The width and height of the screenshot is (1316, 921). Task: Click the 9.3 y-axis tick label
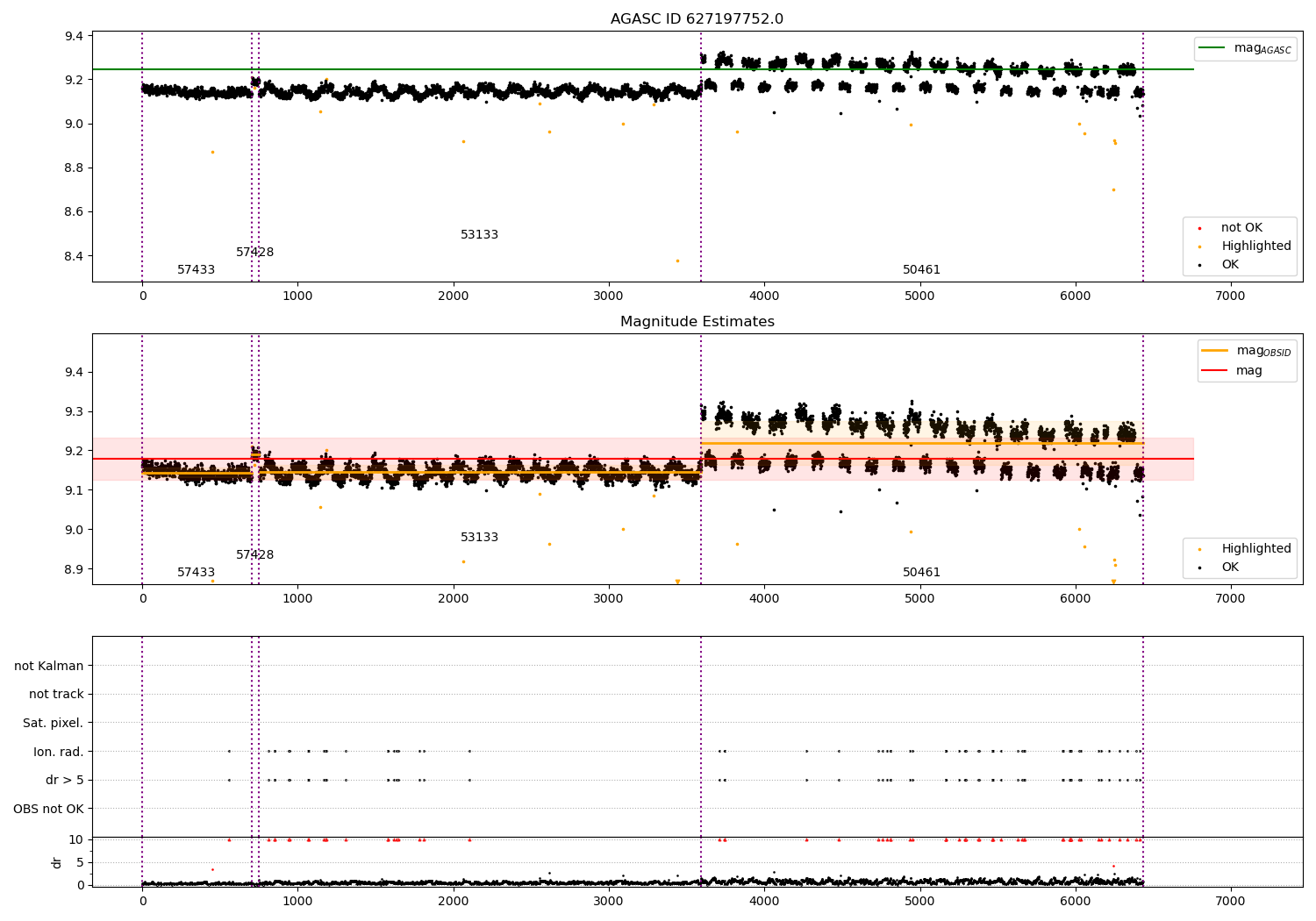pyautogui.click(x=74, y=412)
